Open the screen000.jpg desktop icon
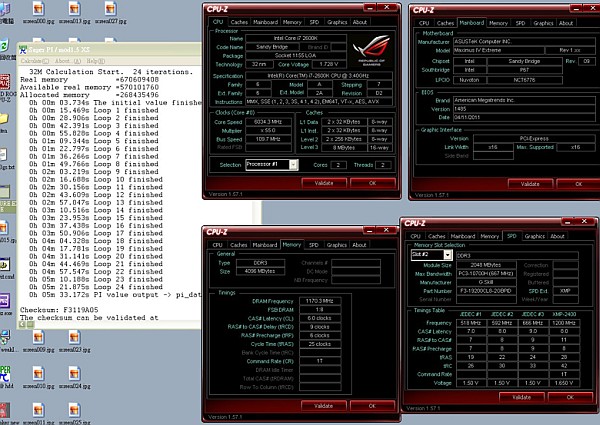This screenshot has height=425, width=600. coord(38,13)
